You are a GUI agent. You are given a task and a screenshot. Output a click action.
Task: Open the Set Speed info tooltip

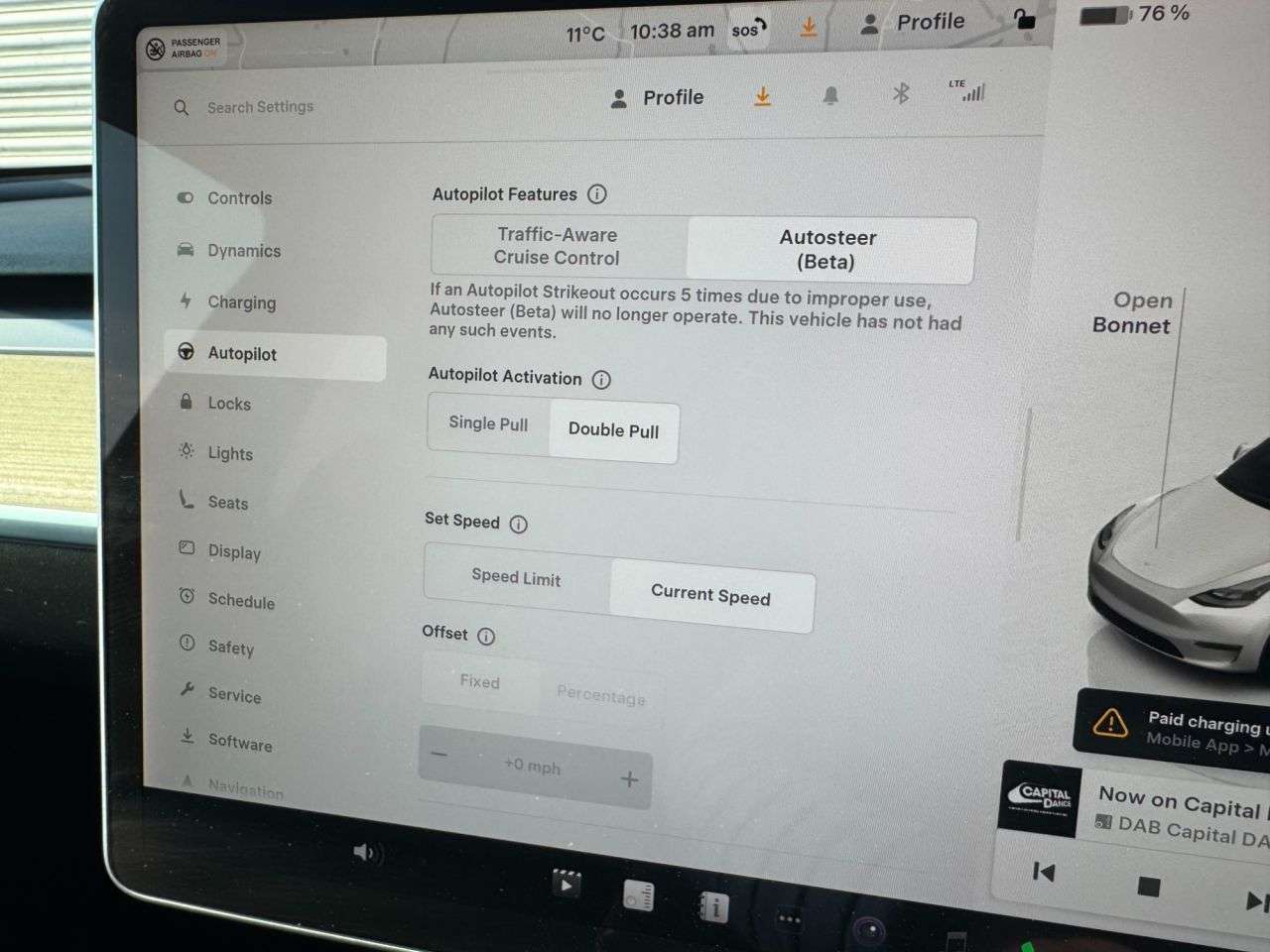tap(518, 524)
